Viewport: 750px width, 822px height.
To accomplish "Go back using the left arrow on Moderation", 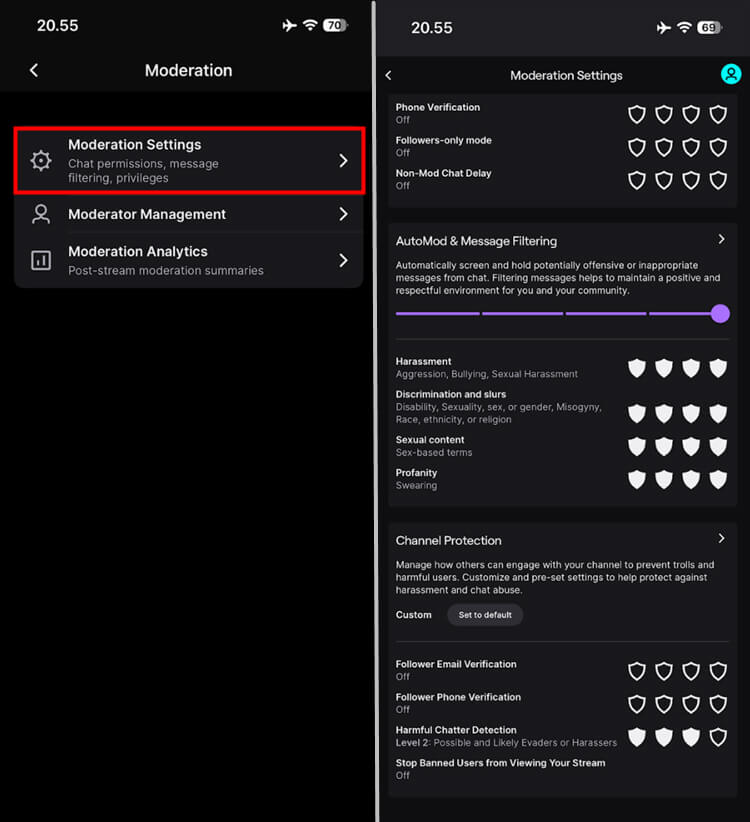I will [33, 70].
